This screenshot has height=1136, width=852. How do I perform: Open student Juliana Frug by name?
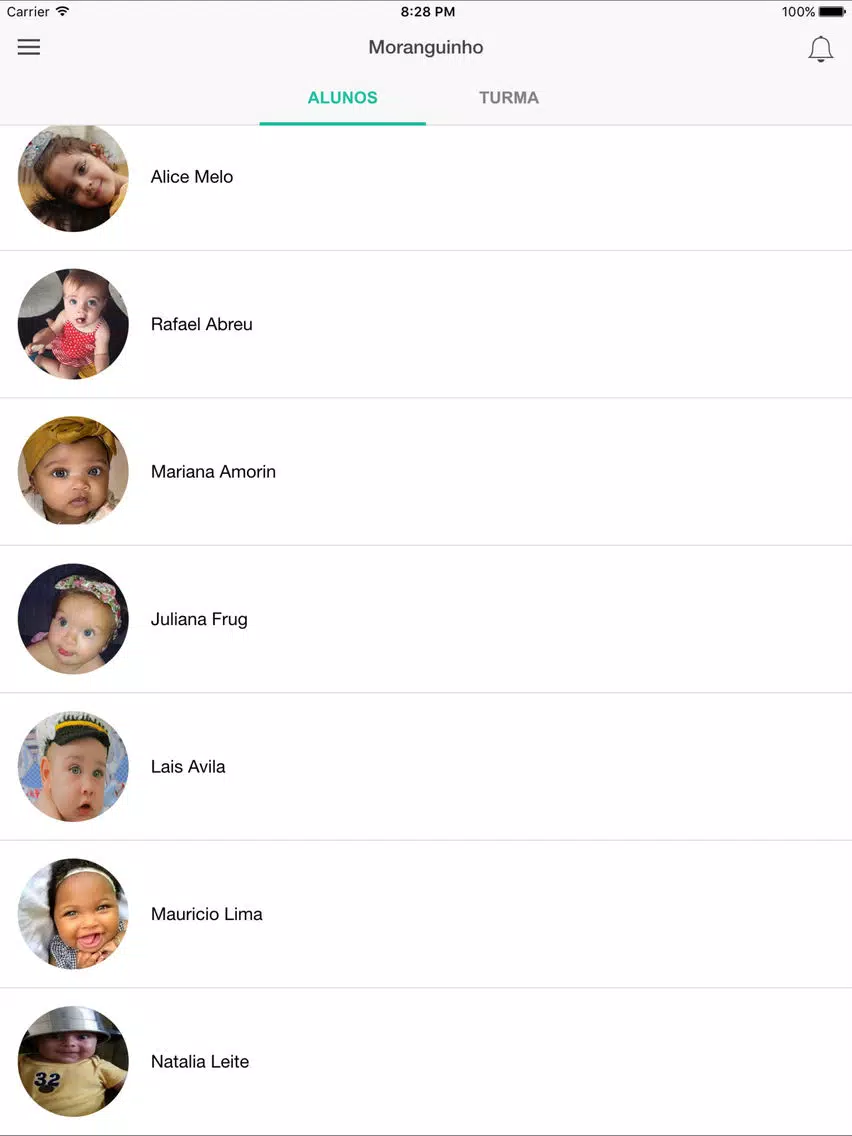(199, 619)
